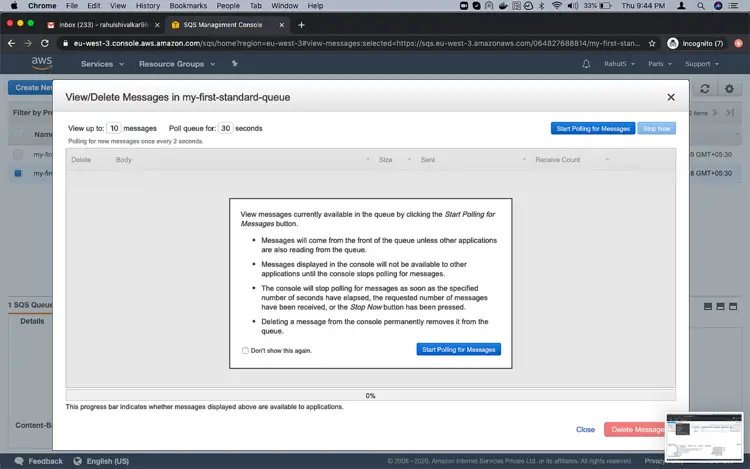Expand the Support menu dropdown

pyautogui.click(x=702, y=64)
